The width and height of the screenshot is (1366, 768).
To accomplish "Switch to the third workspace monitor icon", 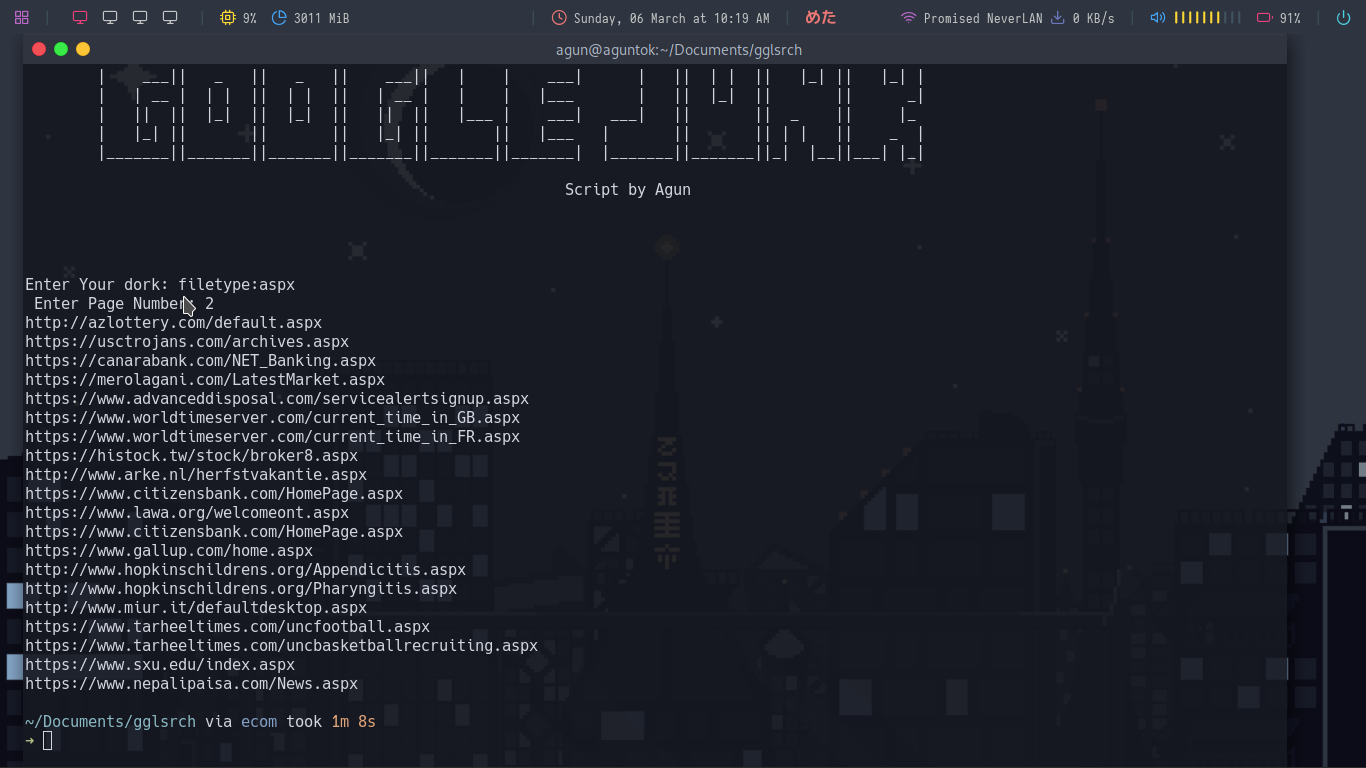I will coord(140,18).
